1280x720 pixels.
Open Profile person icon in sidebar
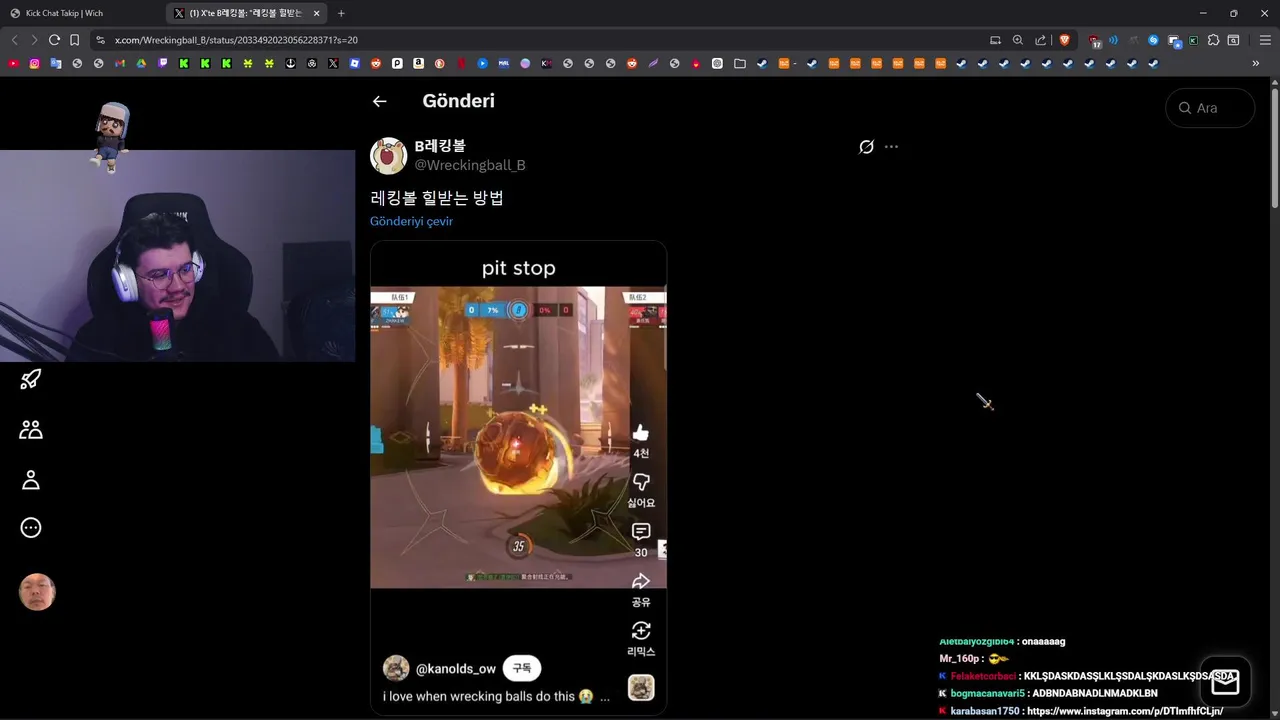pyautogui.click(x=31, y=480)
